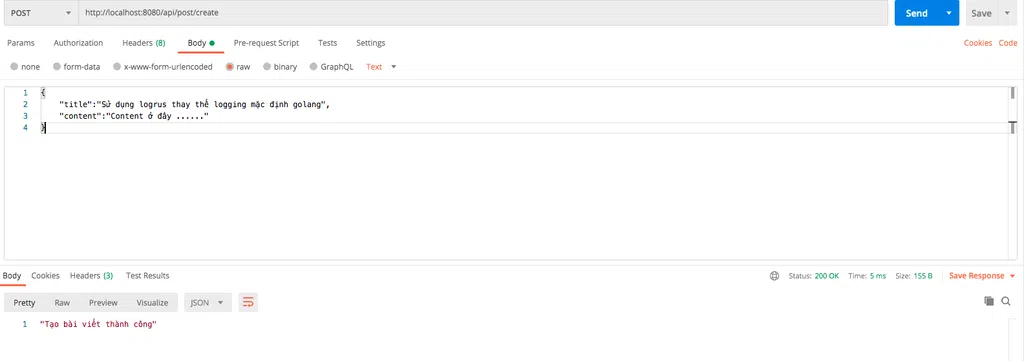The image size is (1024, 361).
Task: Open the JSON response format dropdown
Action: [208, 302]
